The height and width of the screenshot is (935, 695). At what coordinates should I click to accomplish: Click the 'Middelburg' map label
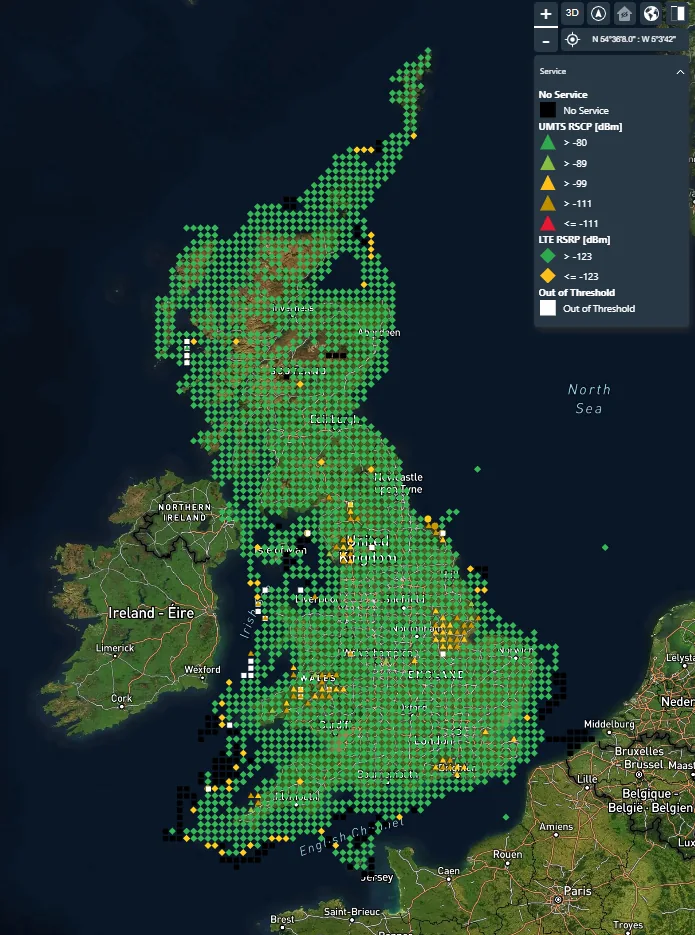(x=609, y=725)
